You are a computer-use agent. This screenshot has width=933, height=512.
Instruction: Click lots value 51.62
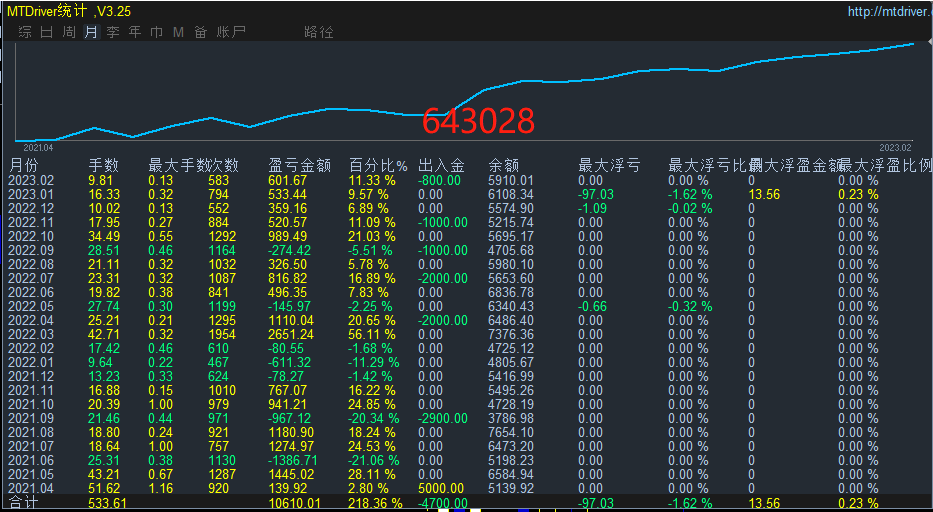[104, 488]
